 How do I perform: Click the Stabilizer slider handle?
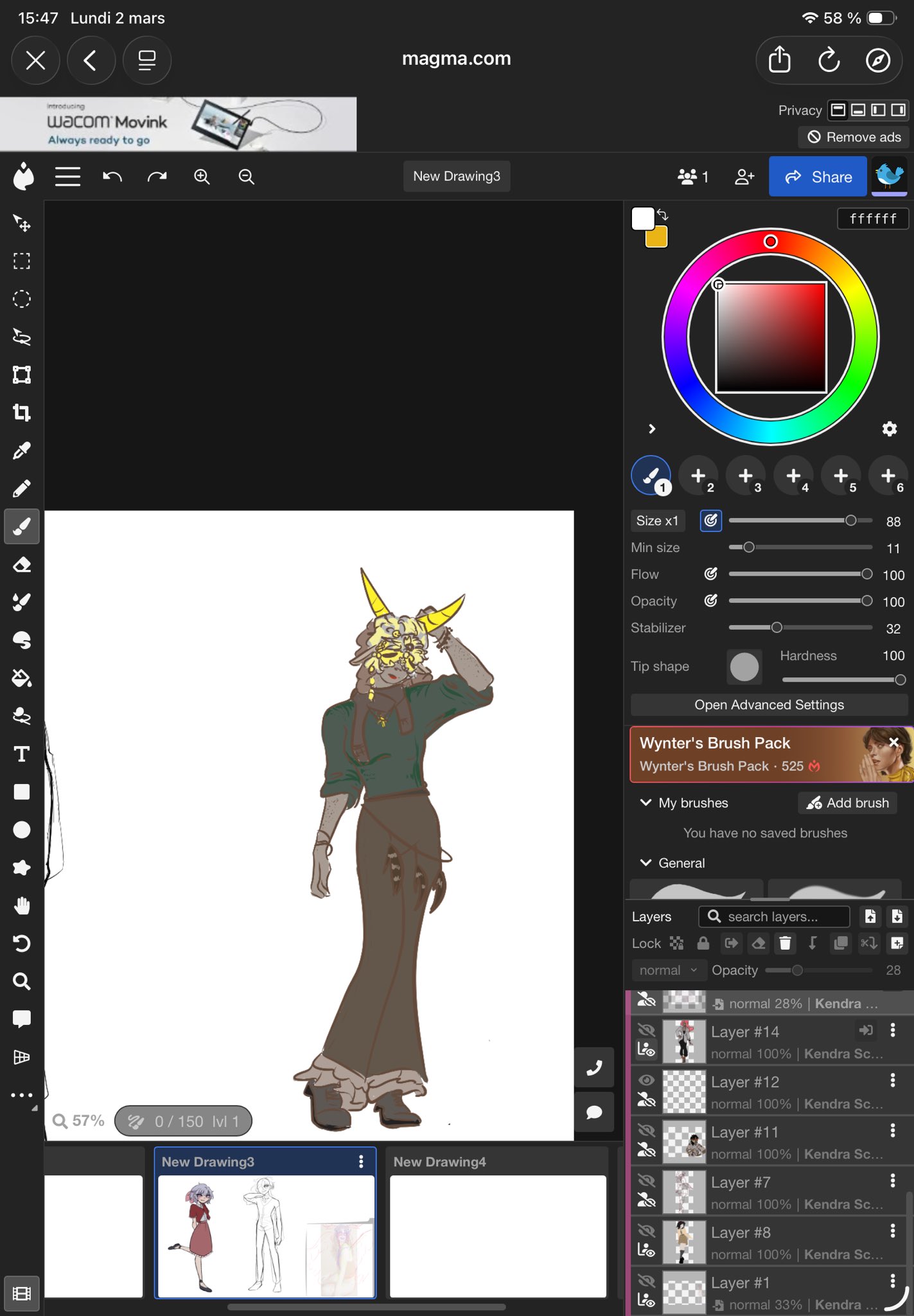point(777,628)
